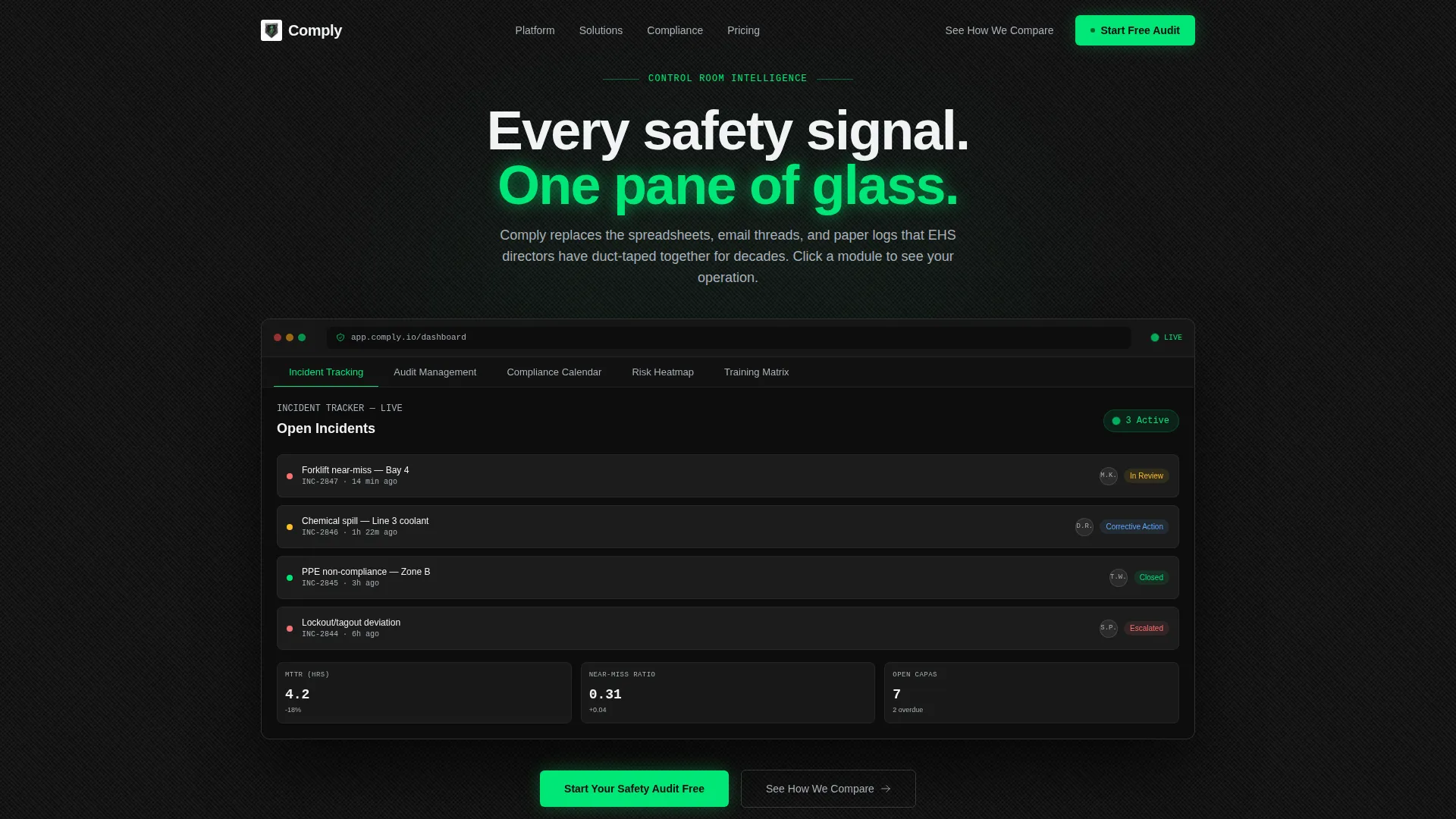Image resolution: width=1456 pixels, height=819 pixels.
Task: Click the yellow window dot
Action: 290,337
